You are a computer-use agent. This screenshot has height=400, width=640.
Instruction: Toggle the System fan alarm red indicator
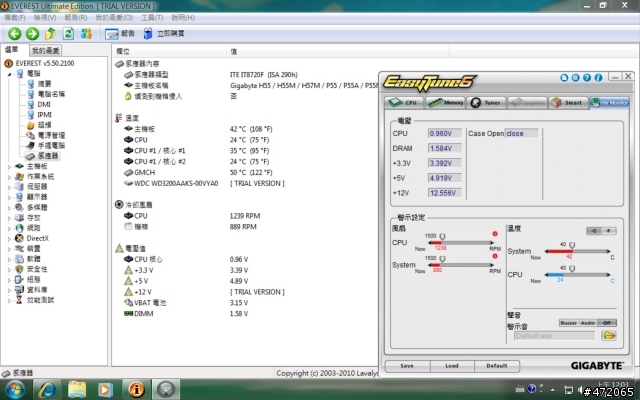[495, 256]
